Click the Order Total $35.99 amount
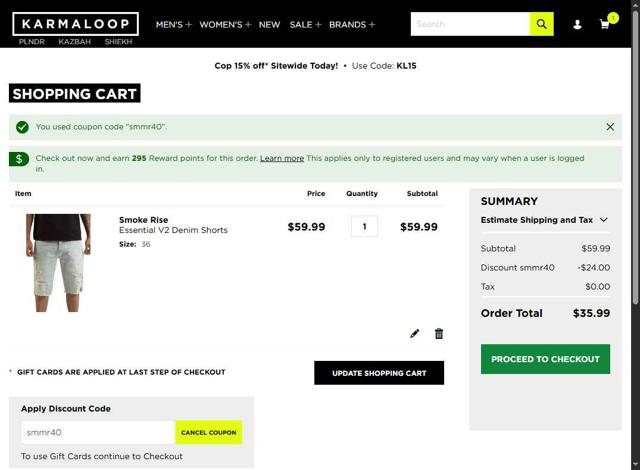 click(591, 313)
